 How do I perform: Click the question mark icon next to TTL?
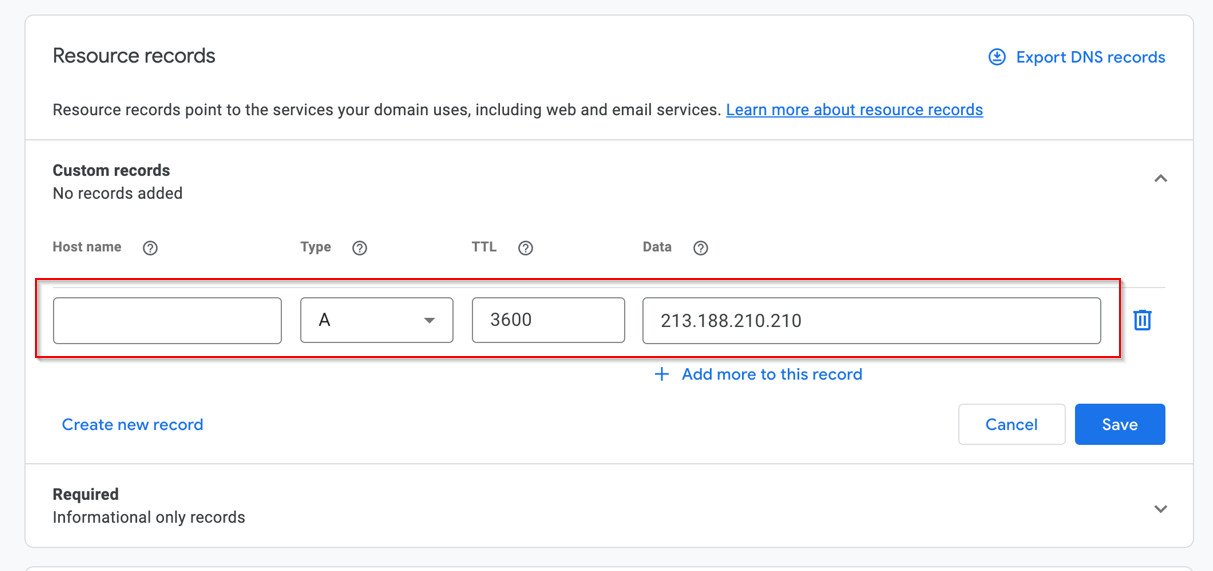[525, 248]
